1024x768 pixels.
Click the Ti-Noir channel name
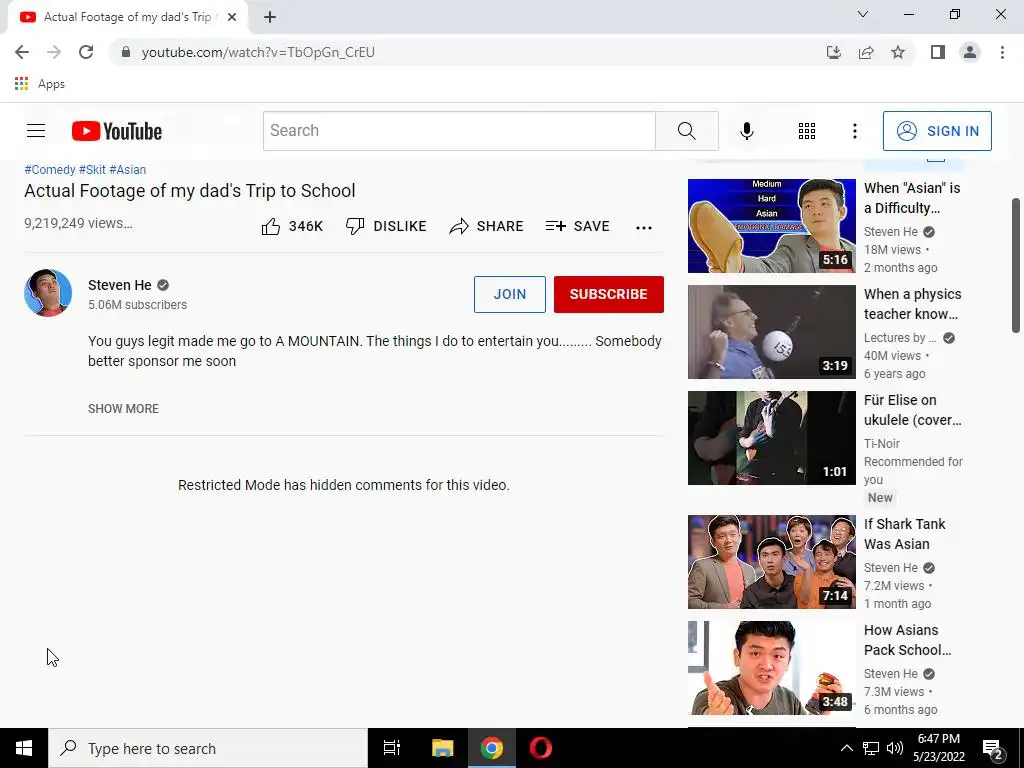click(x=882, y=444)
